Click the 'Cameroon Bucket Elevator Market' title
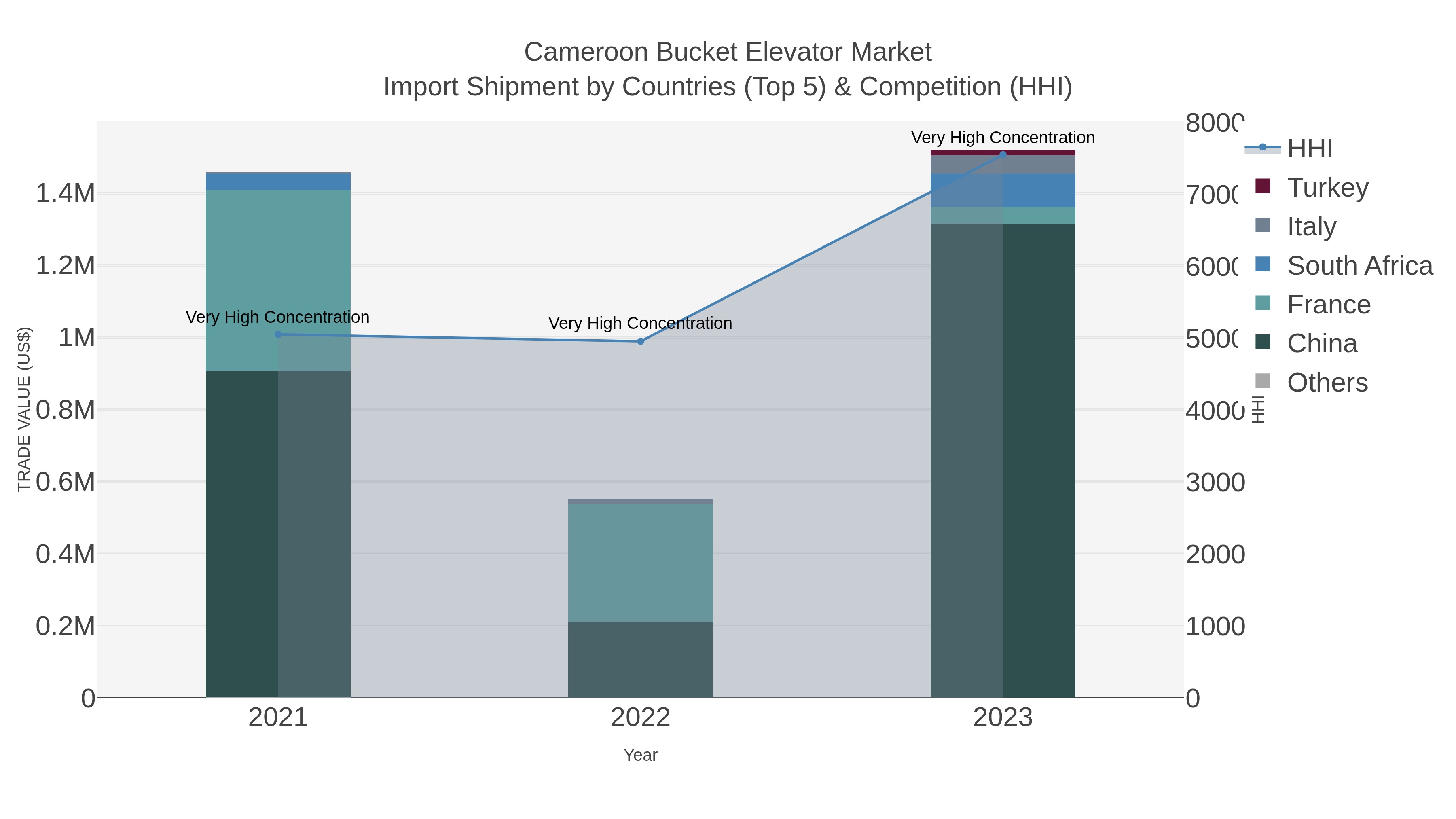1456x819 pixels. tap(728, 52)
